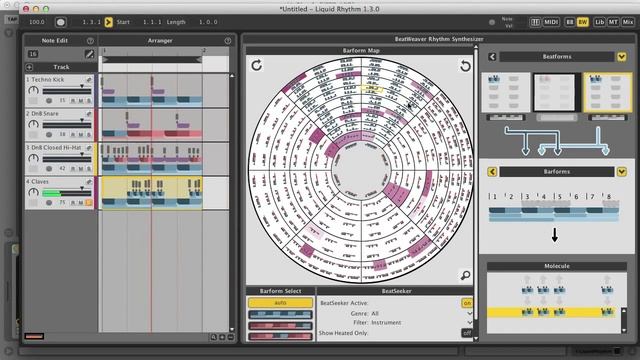The height and width of the screenshot is (360, 640).
Task: Open the Lib library tab
Action: point(599,22)
